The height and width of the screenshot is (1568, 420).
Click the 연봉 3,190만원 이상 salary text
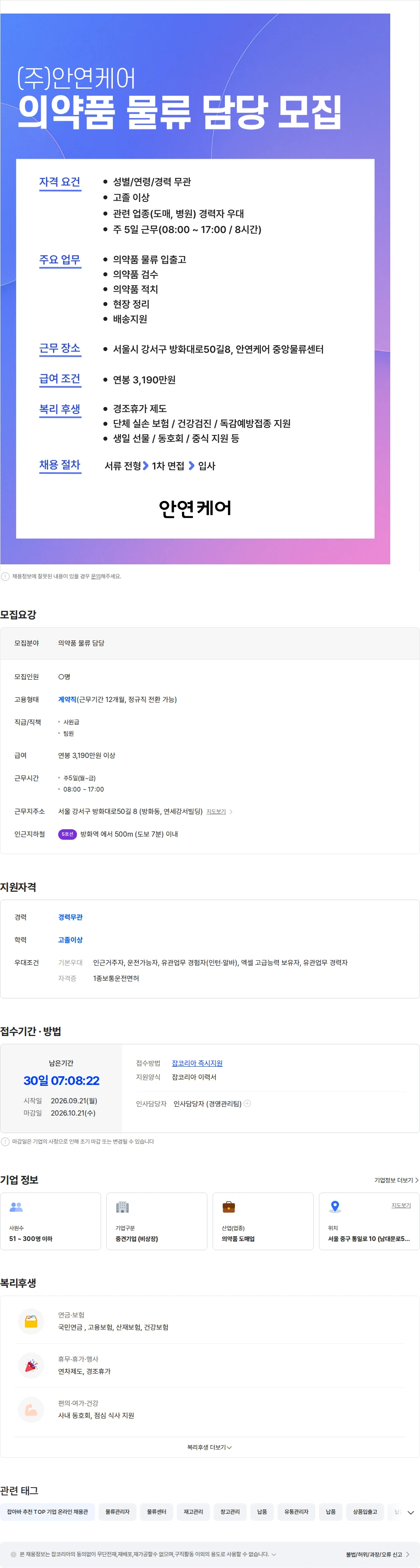click(x=87, y=755)
